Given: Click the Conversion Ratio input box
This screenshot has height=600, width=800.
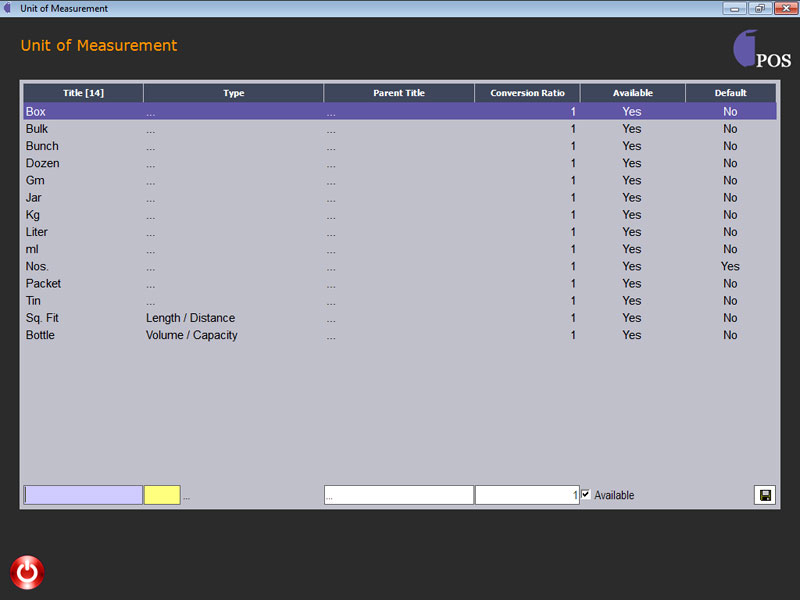Looking at the screenshot, I should pyautogui.click(x=526, y=495).
